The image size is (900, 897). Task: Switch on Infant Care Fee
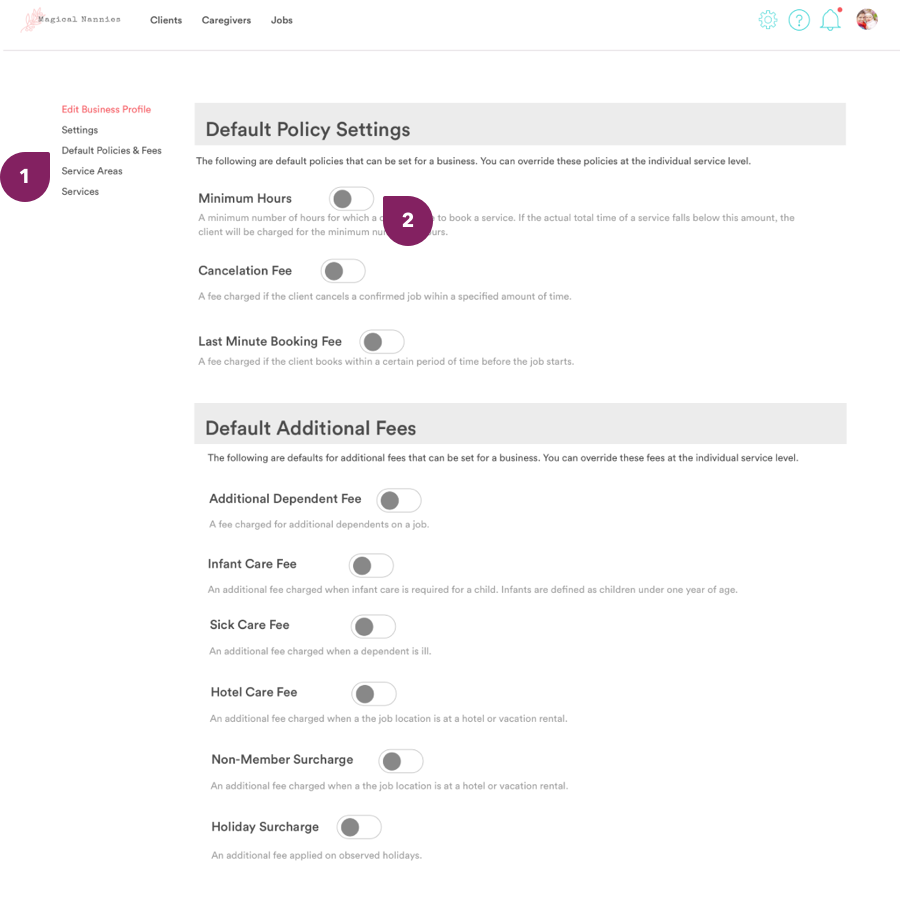[371, 566]
